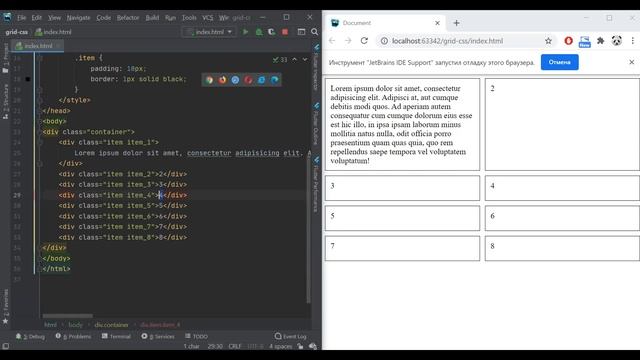Open Tools menu
The image size is (640, 360).
189,18
